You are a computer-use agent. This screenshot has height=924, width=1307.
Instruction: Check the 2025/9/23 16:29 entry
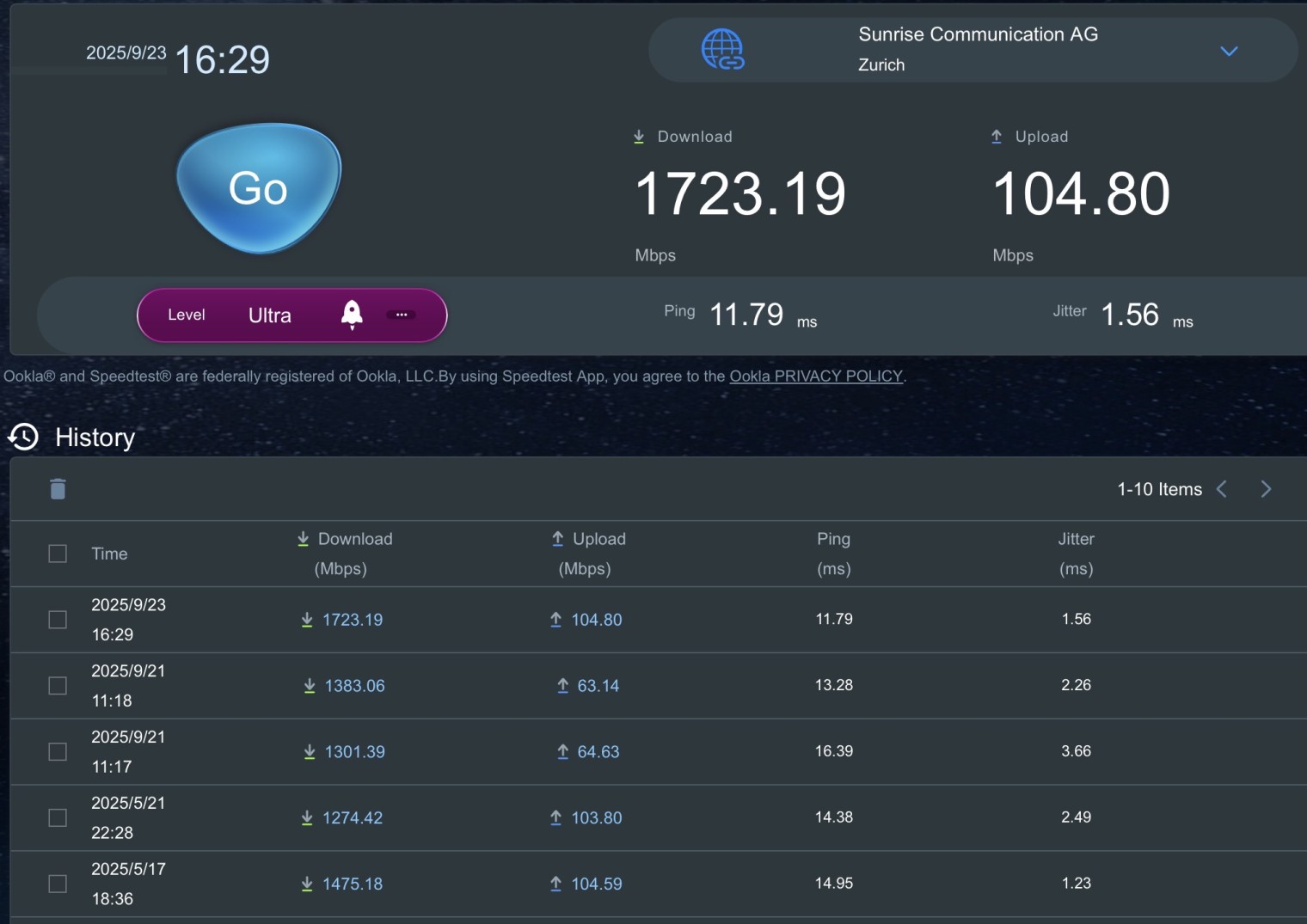[x=58, y=620]
